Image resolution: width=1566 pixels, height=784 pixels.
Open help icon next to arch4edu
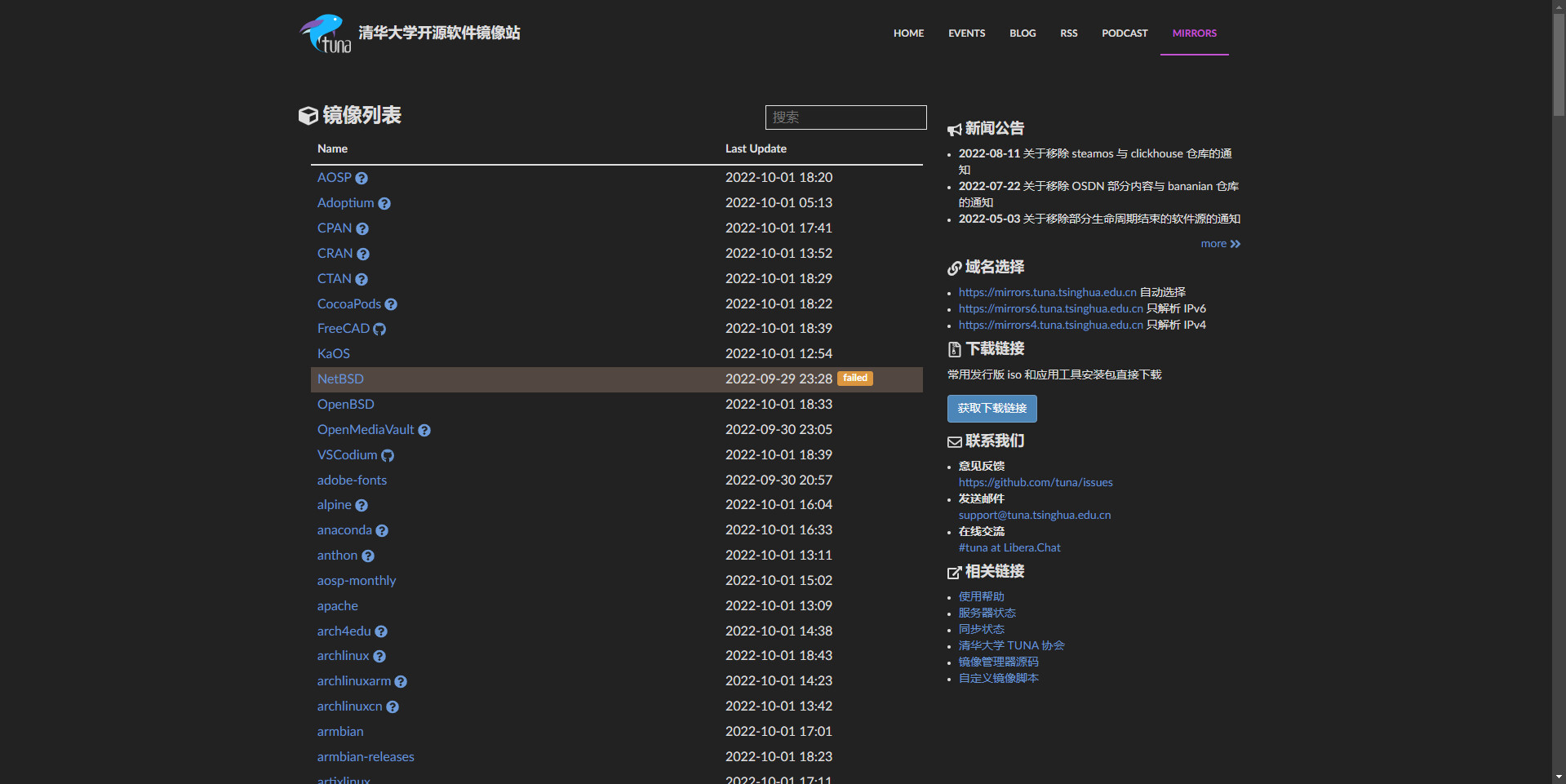click(x=381, y=632)
